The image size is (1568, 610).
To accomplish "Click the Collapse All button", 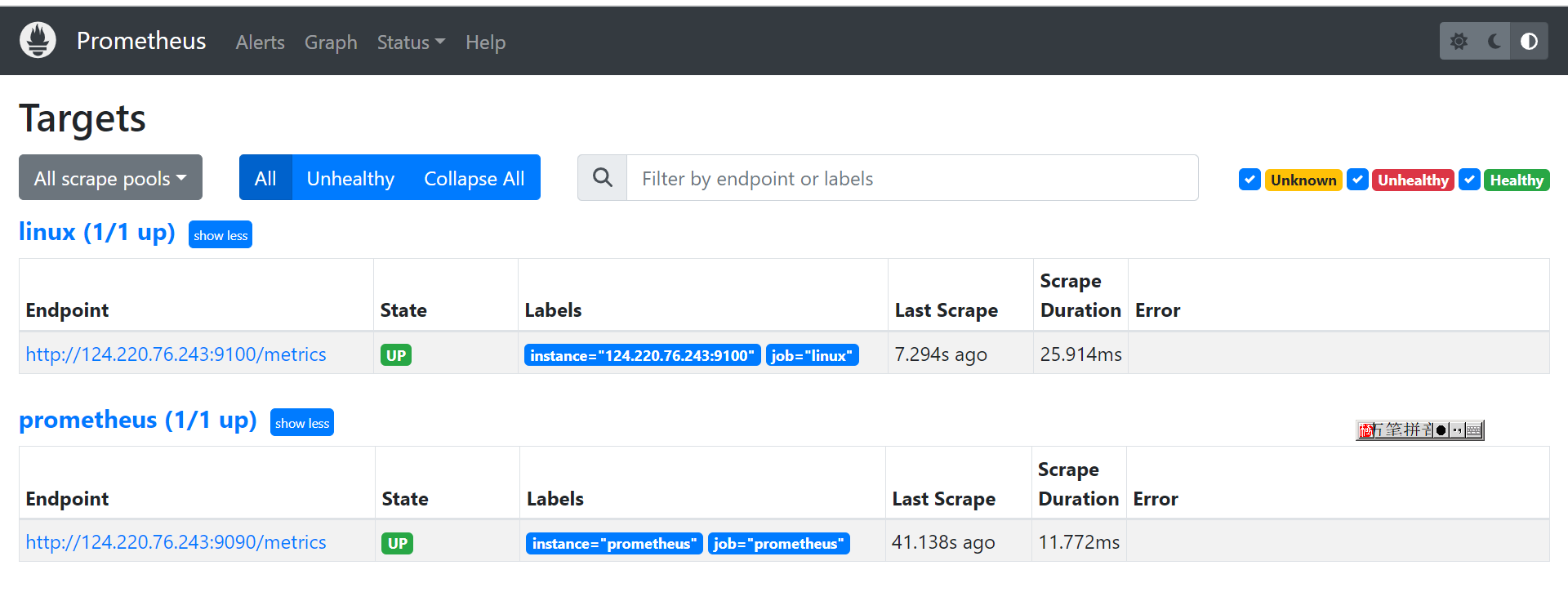I will [474, 178].
